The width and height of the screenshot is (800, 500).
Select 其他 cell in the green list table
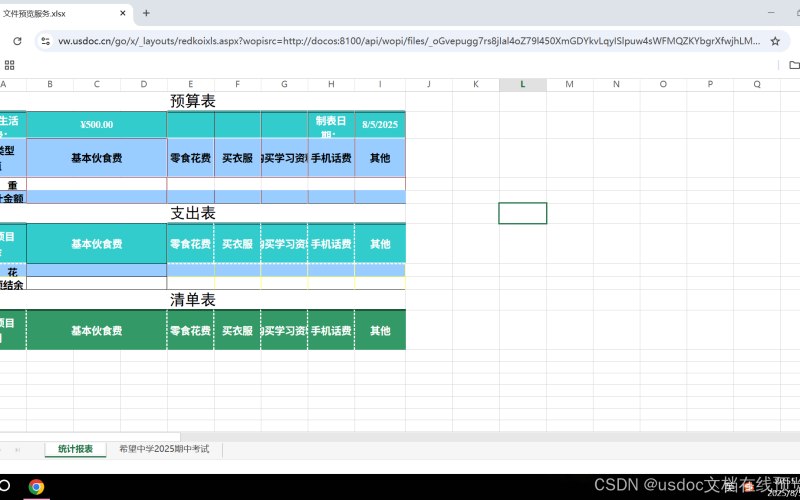coord(380,331)
